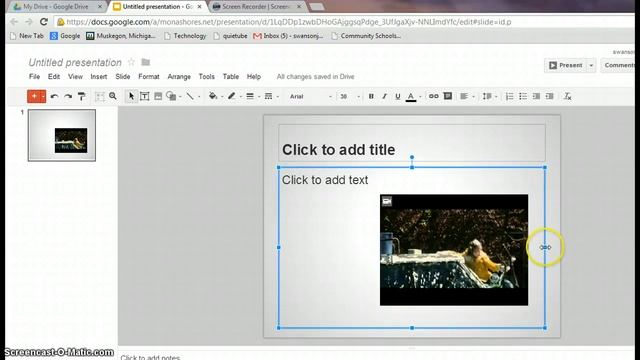This screenshot has height=360, width=640.
Task: Open the line dash options
Action: point(269,96)
